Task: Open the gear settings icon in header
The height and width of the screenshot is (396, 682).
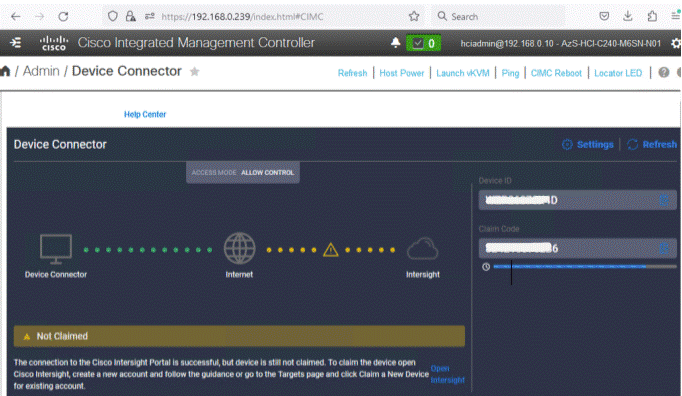Action: coord(676,43)
